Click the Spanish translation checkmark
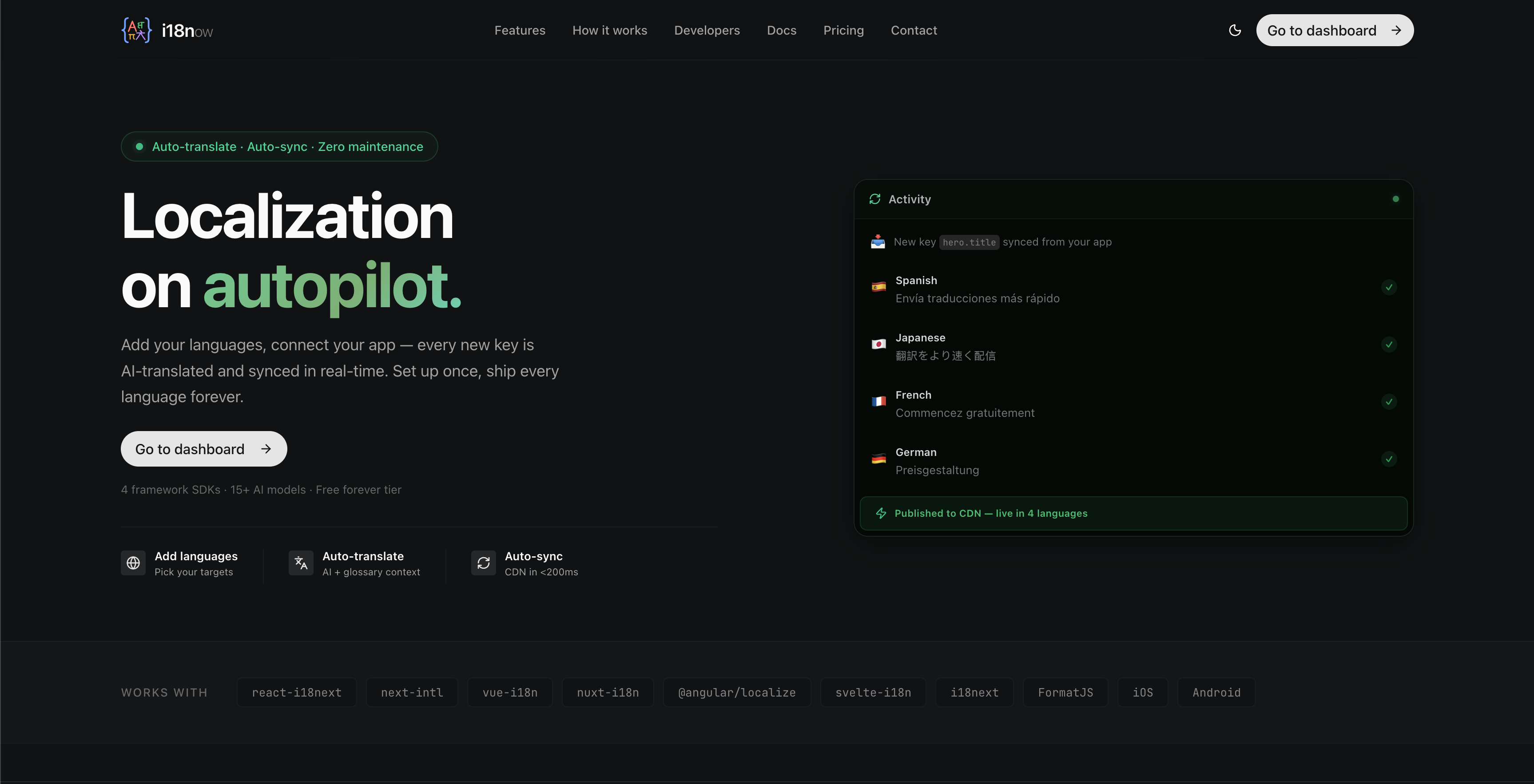 click(1389, 288)
